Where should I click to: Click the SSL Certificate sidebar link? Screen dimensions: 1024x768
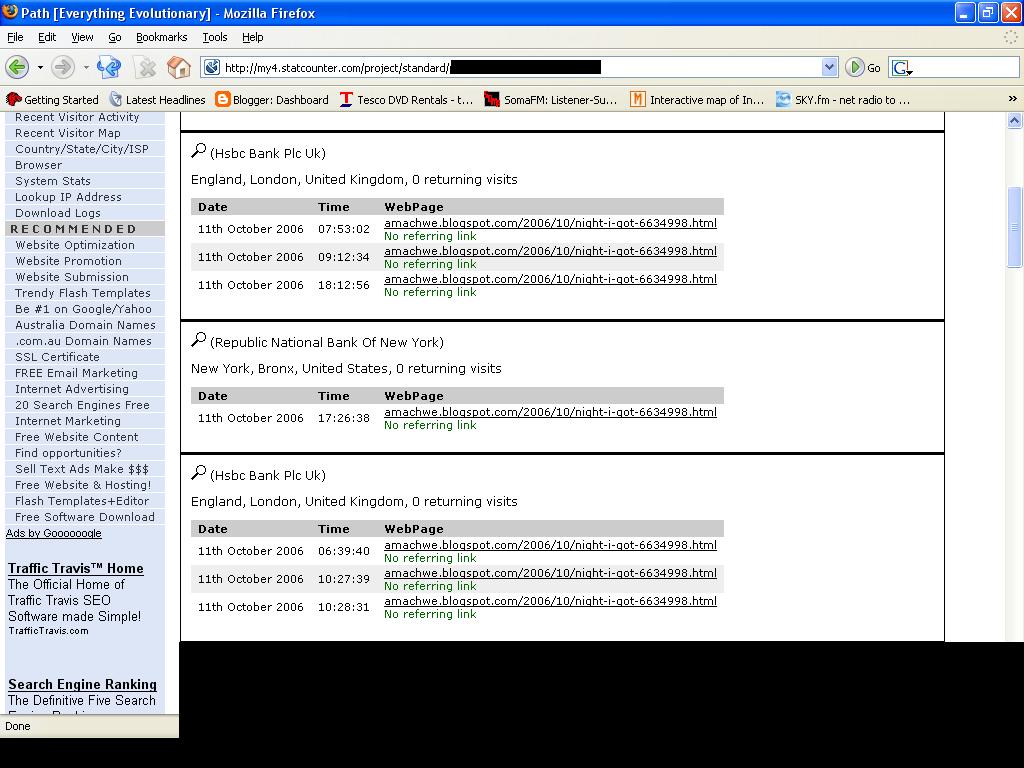(x=57, y=357)
